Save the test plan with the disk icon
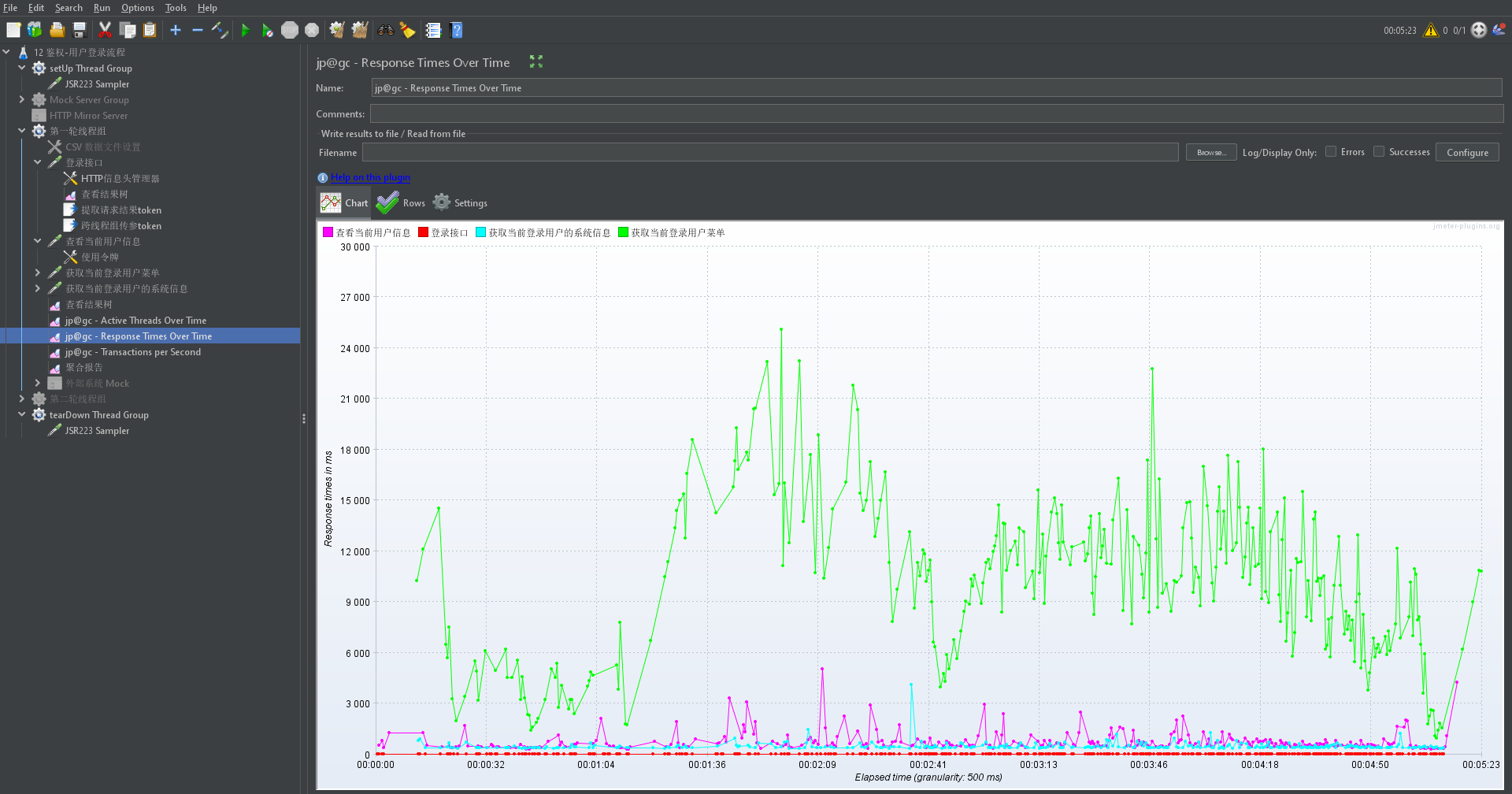This screenshot has width=1512, height=794. click(79, 30)
